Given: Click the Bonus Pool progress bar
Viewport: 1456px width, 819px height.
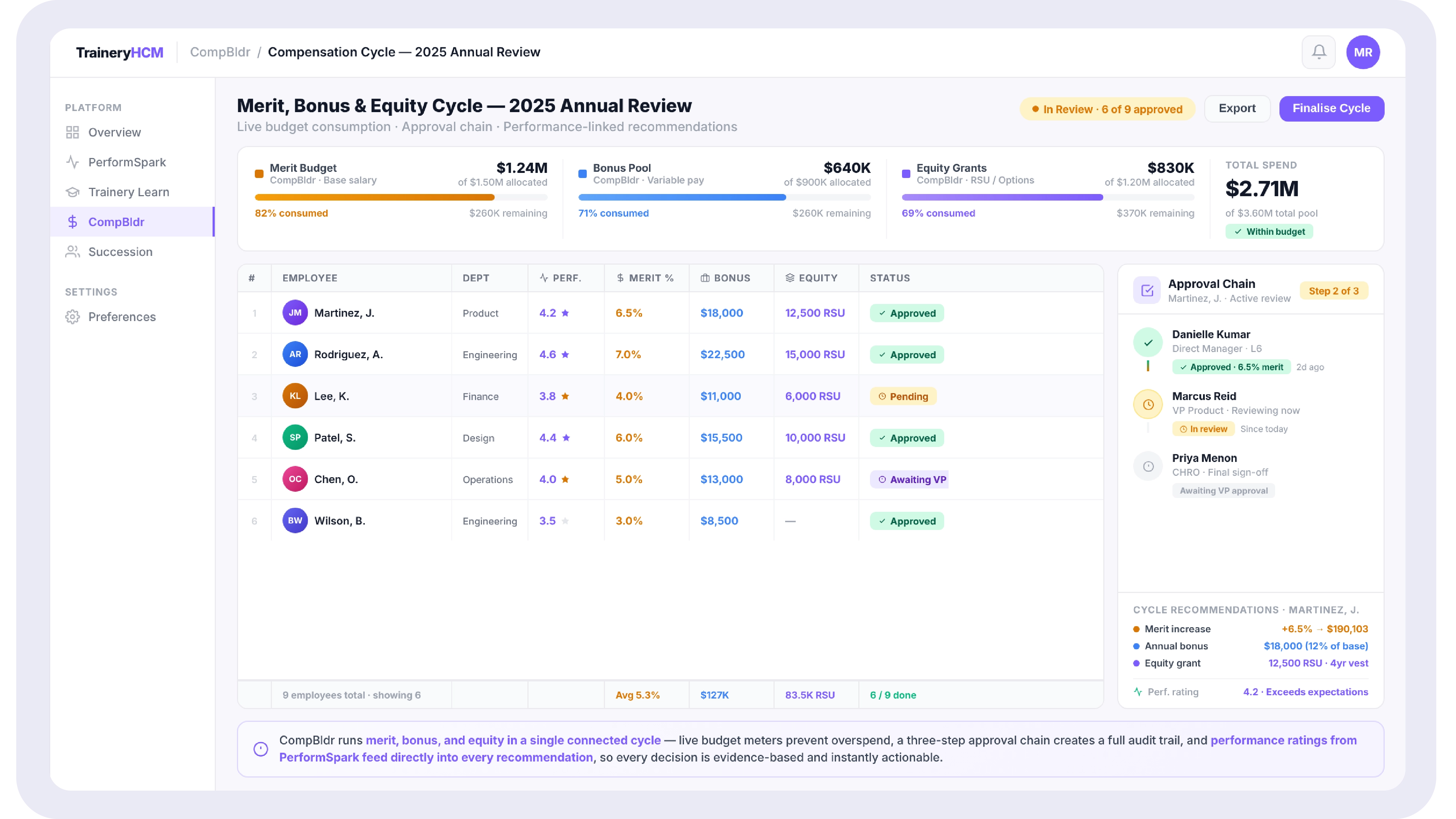Looking at the screenshot, I should click(724, 197).
